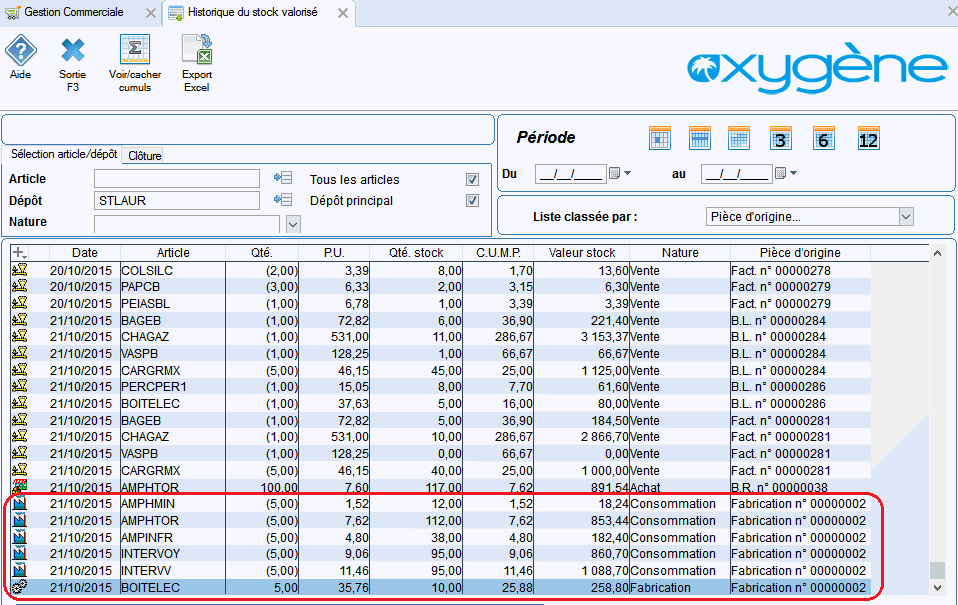Close the Historique du stock valorisé tab

tap(343, 13)
